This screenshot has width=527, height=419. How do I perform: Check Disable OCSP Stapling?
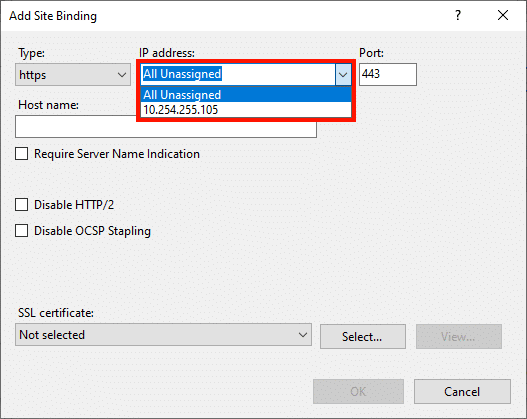tap(22, 231)
